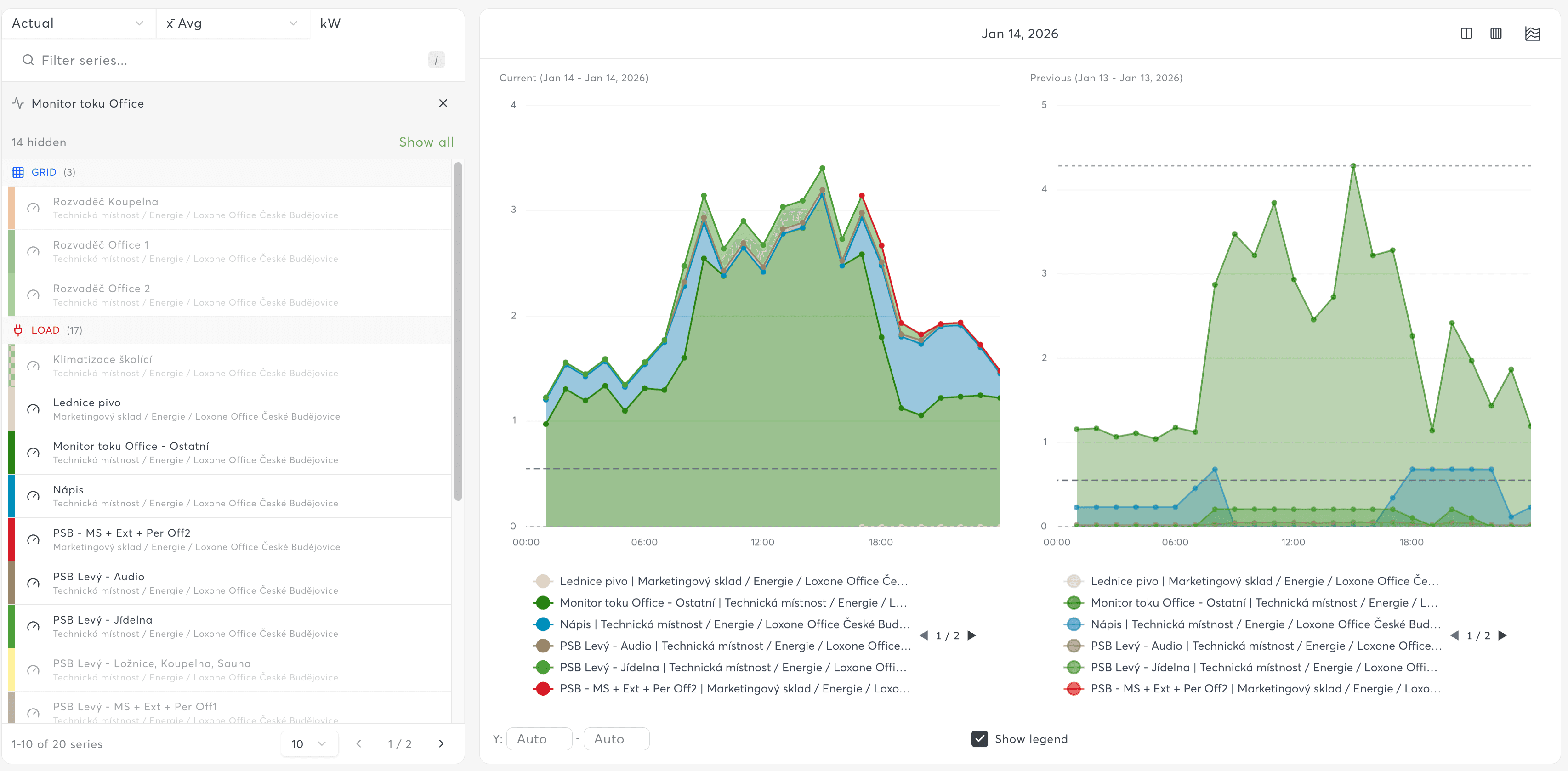Image resolution: width=1568 pixels, height=771 pixels.
Task: Toggle Monitor toku Office - Ostatní in Current legend
Action: (720, 602)
